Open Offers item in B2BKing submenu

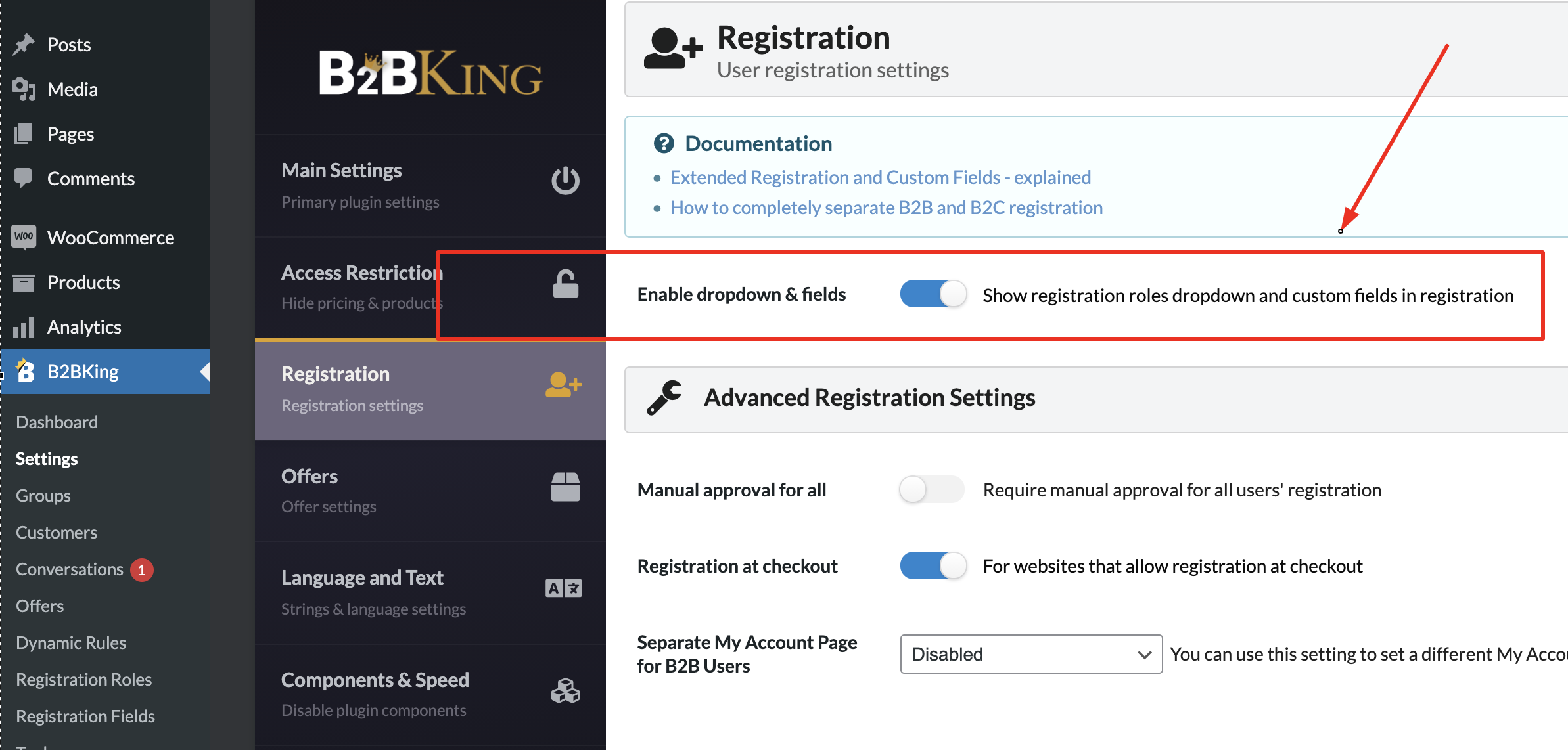tap(40, 606)
